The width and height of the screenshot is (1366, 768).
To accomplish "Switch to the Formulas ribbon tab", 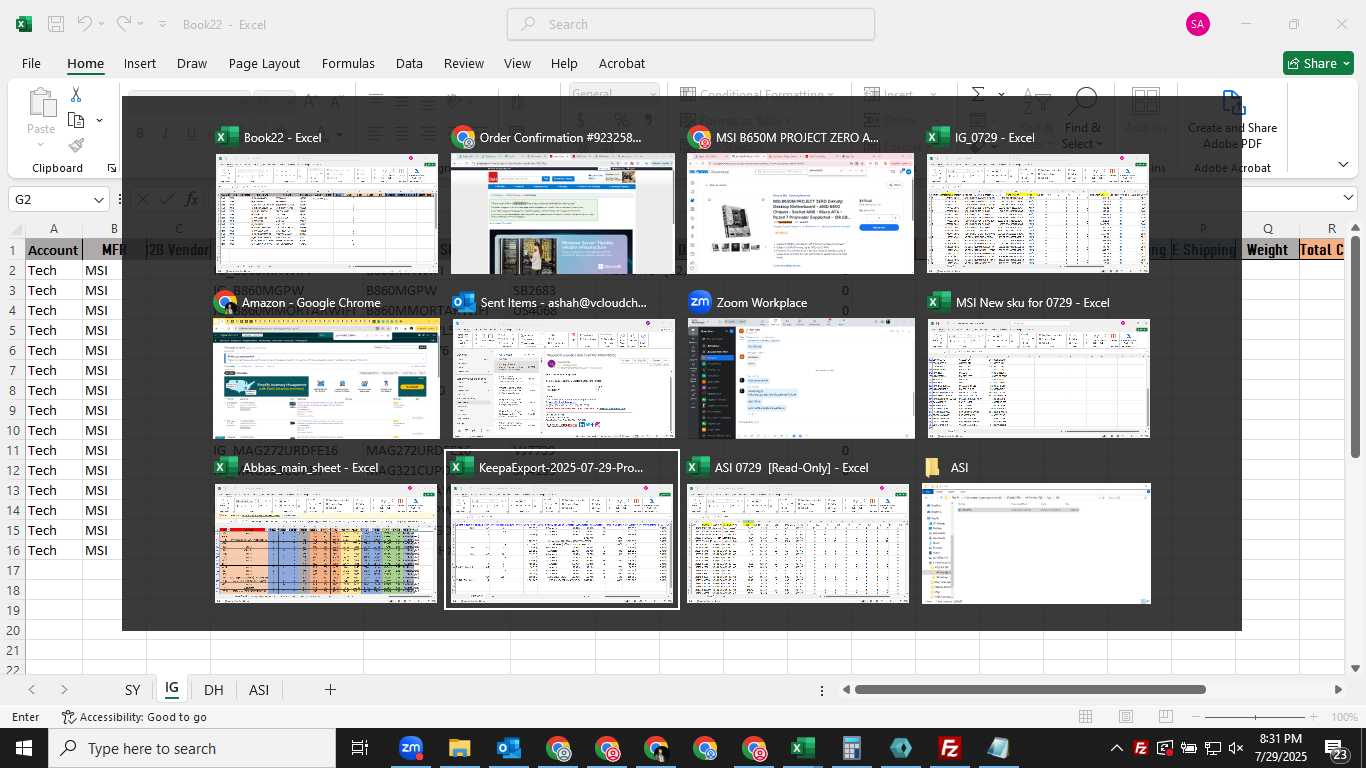I will pyautogui.click(x=348, y=63).
